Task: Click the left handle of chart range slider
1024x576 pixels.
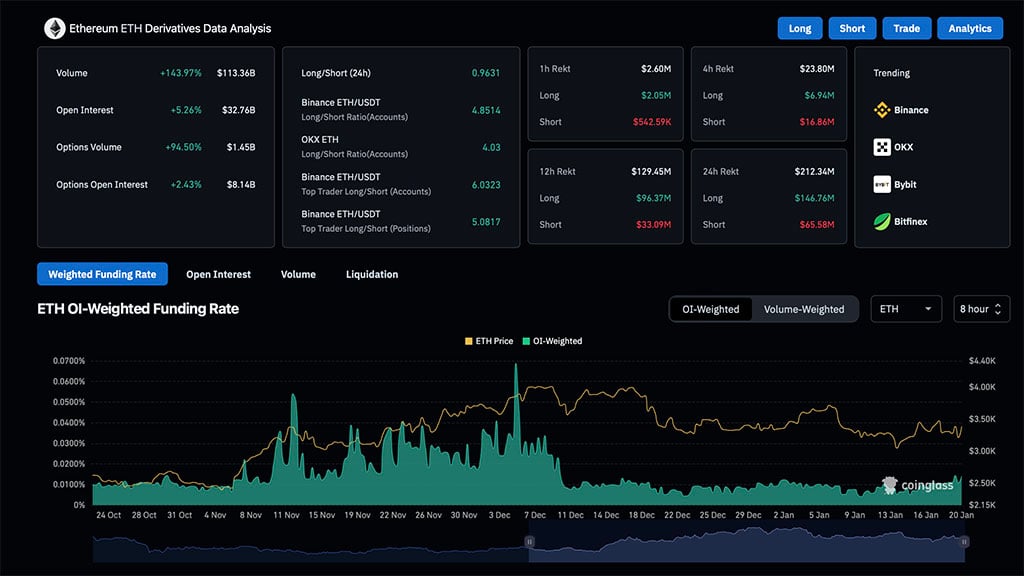Action: point(530,542)
